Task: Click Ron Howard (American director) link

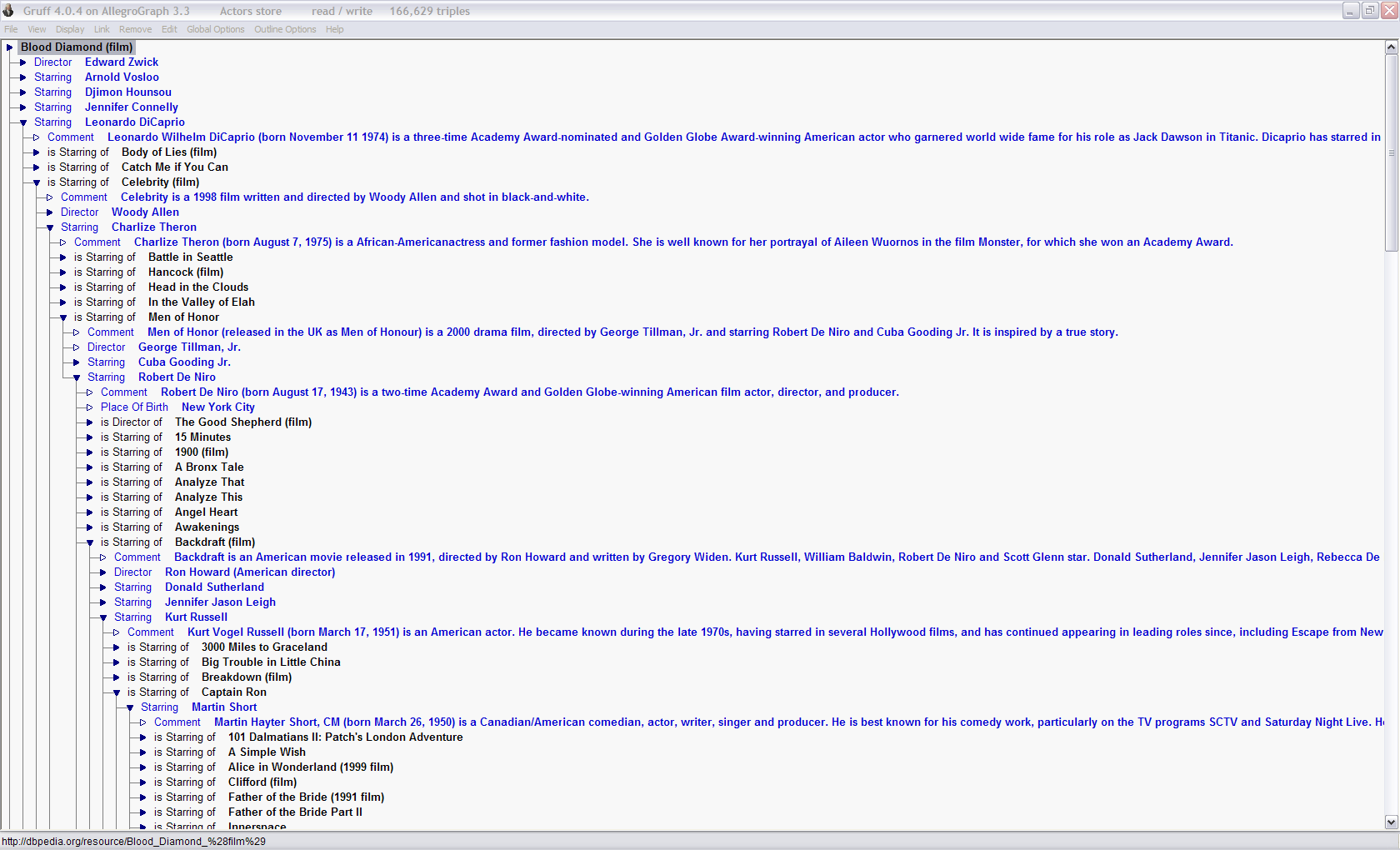Action: [x=249, y=572]
